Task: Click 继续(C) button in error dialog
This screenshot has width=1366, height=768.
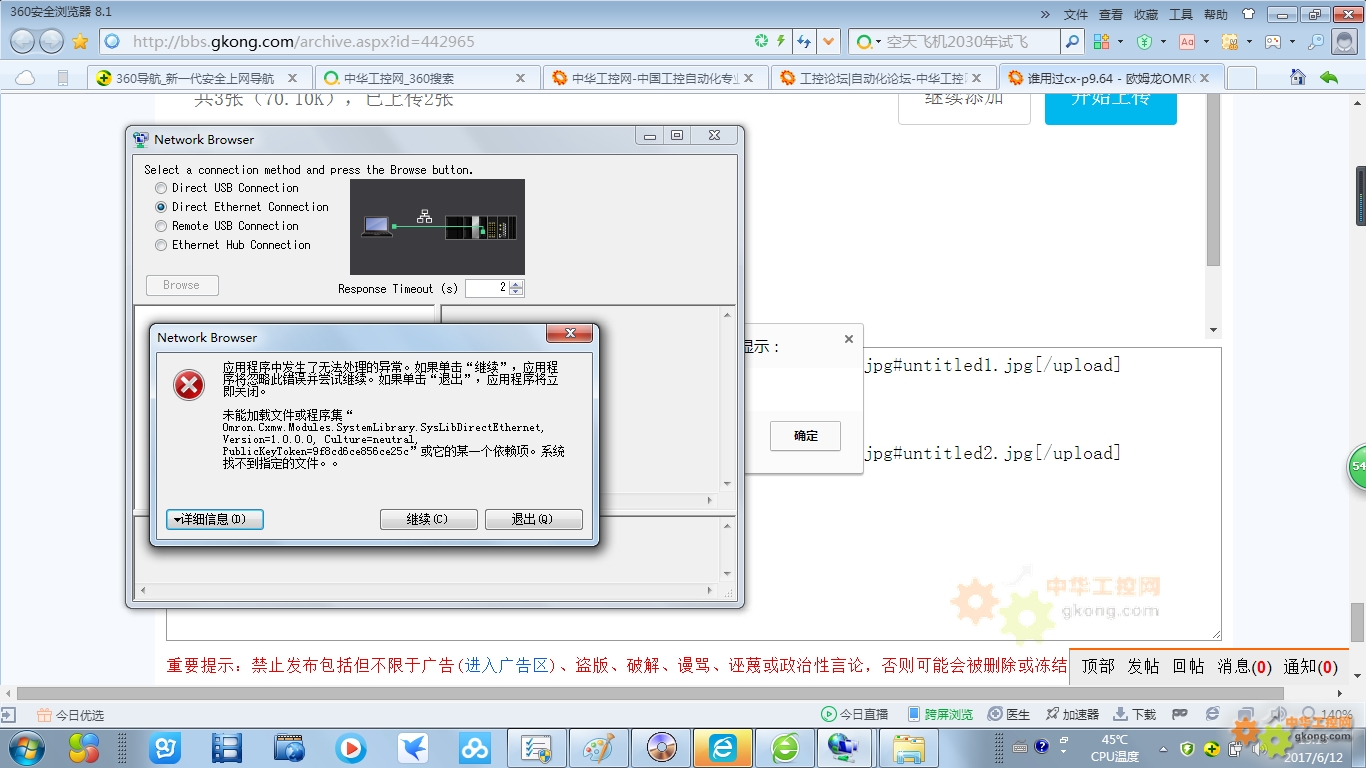Action: tap(427, 519)
